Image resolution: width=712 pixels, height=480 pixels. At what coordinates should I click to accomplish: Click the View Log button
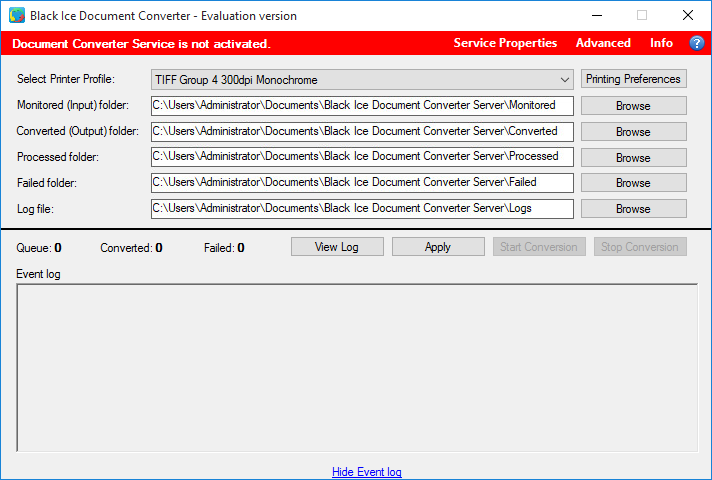(x=337, y=247)
